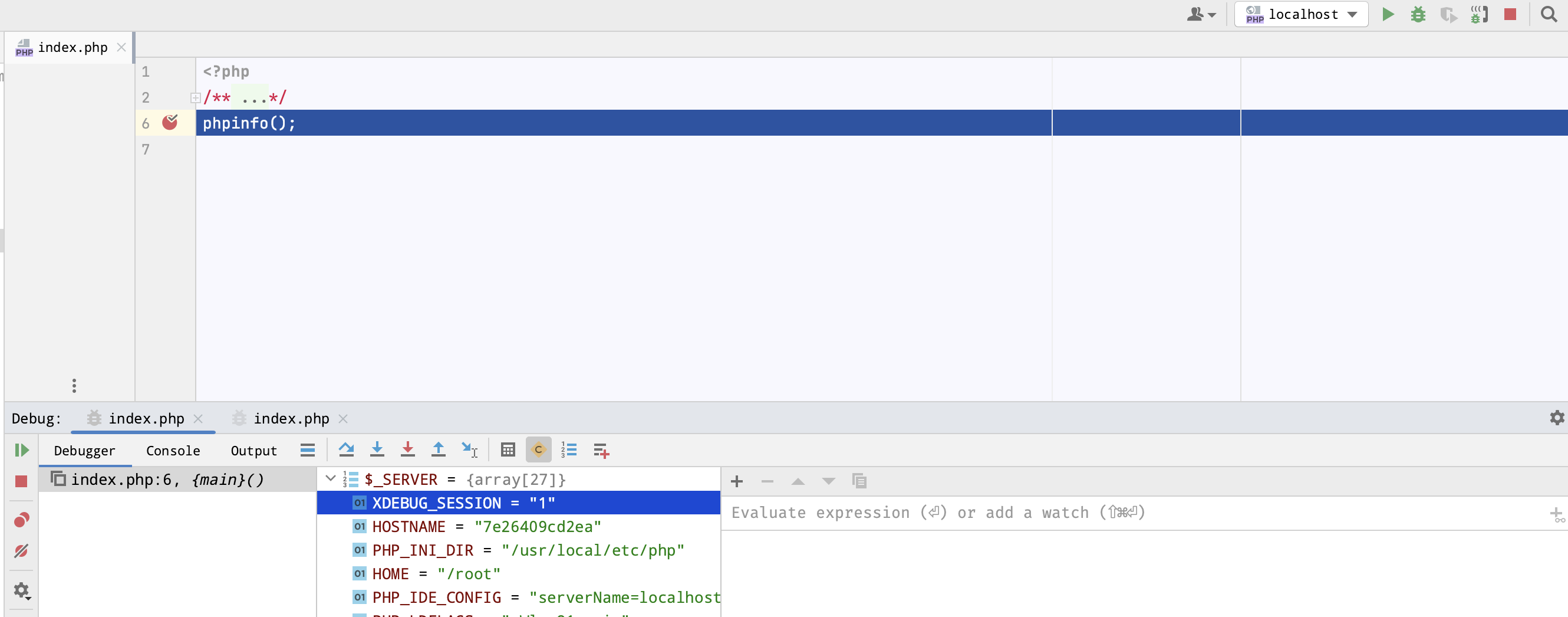Select the Step Over debugger icon

(347, 450)
